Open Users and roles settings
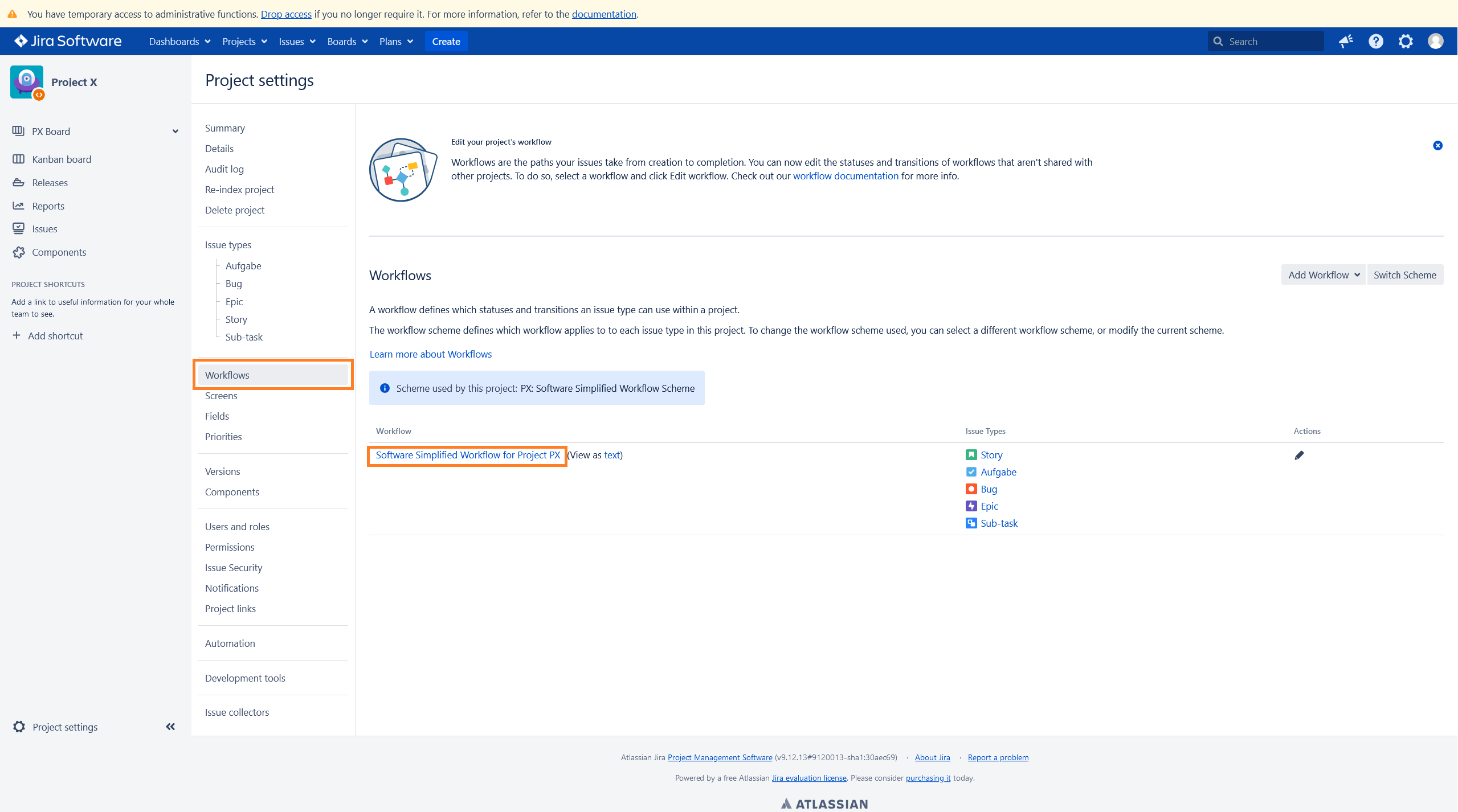The image size is (1458, 812). (x=237, y=527)
